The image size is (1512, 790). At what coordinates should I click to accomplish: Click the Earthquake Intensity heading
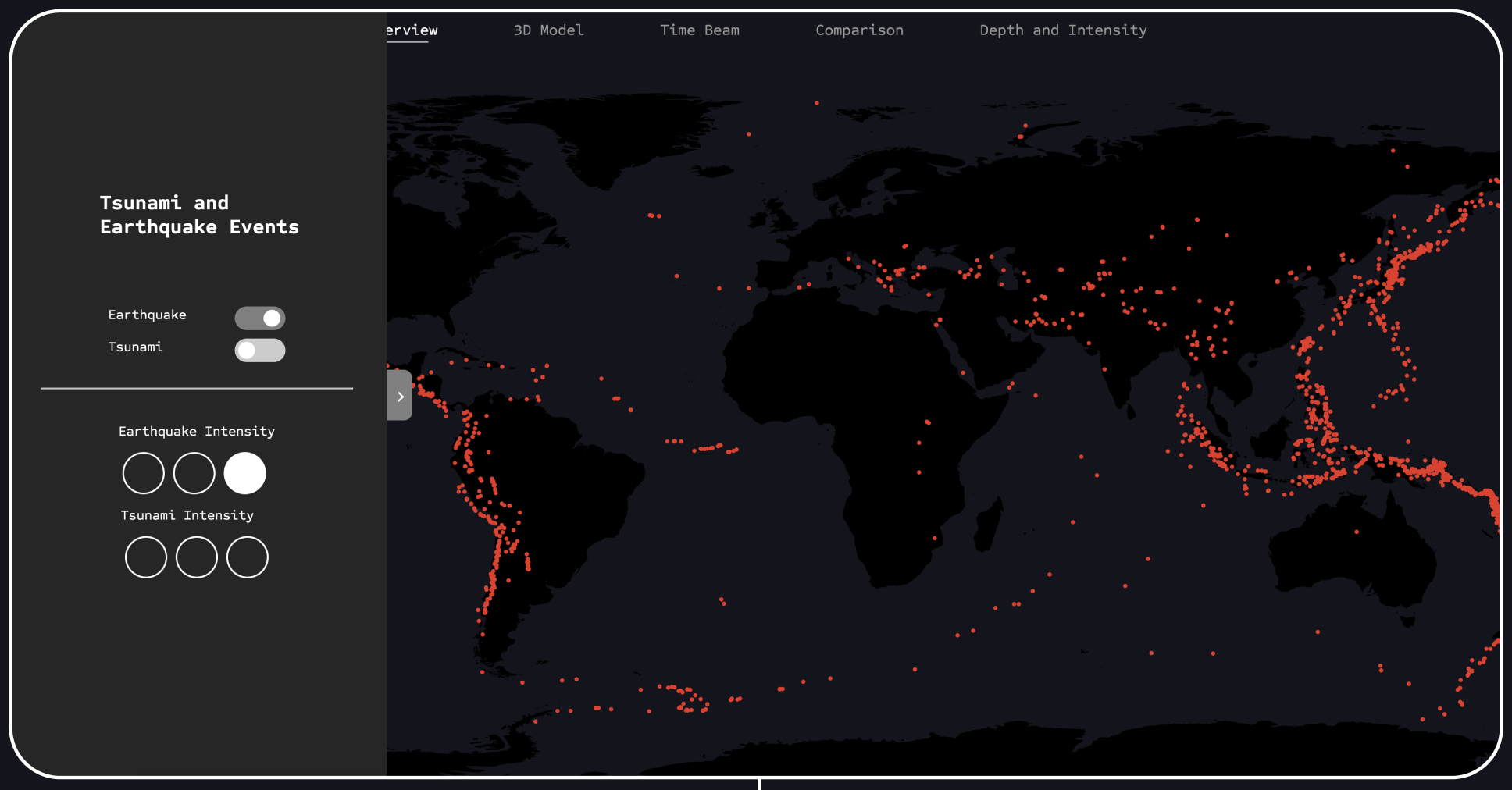pyautogui.click(x=197, y=431)
